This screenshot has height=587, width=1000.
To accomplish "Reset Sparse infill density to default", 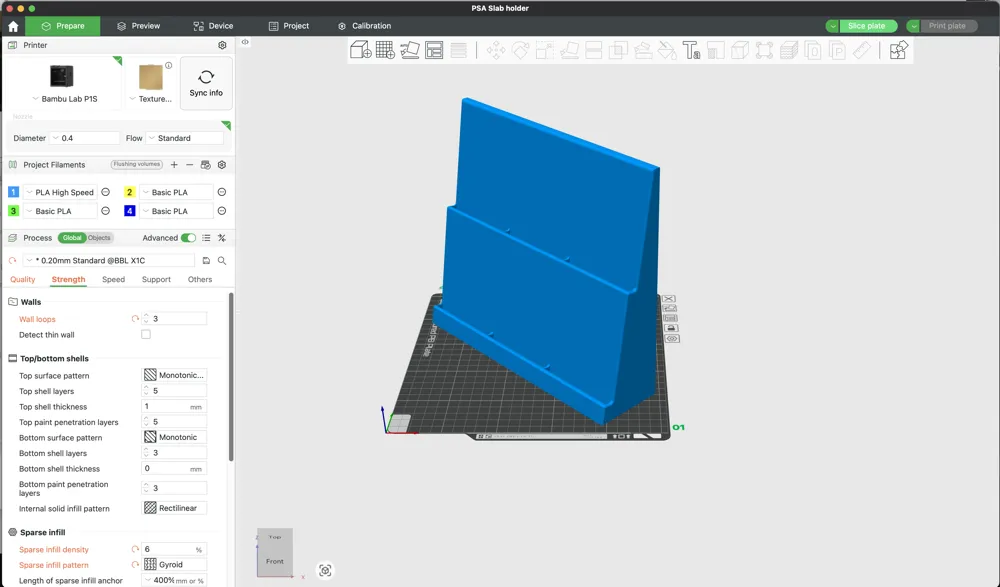I will pos(135,549).
